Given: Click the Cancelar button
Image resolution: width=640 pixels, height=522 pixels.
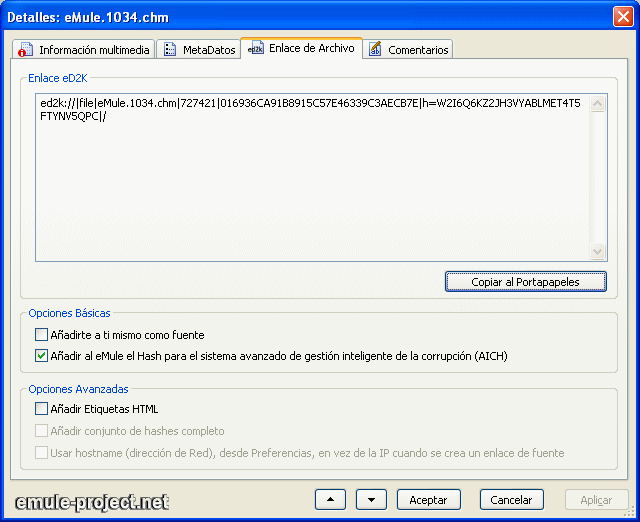Looking at the screenshot, I should point(511,499).
